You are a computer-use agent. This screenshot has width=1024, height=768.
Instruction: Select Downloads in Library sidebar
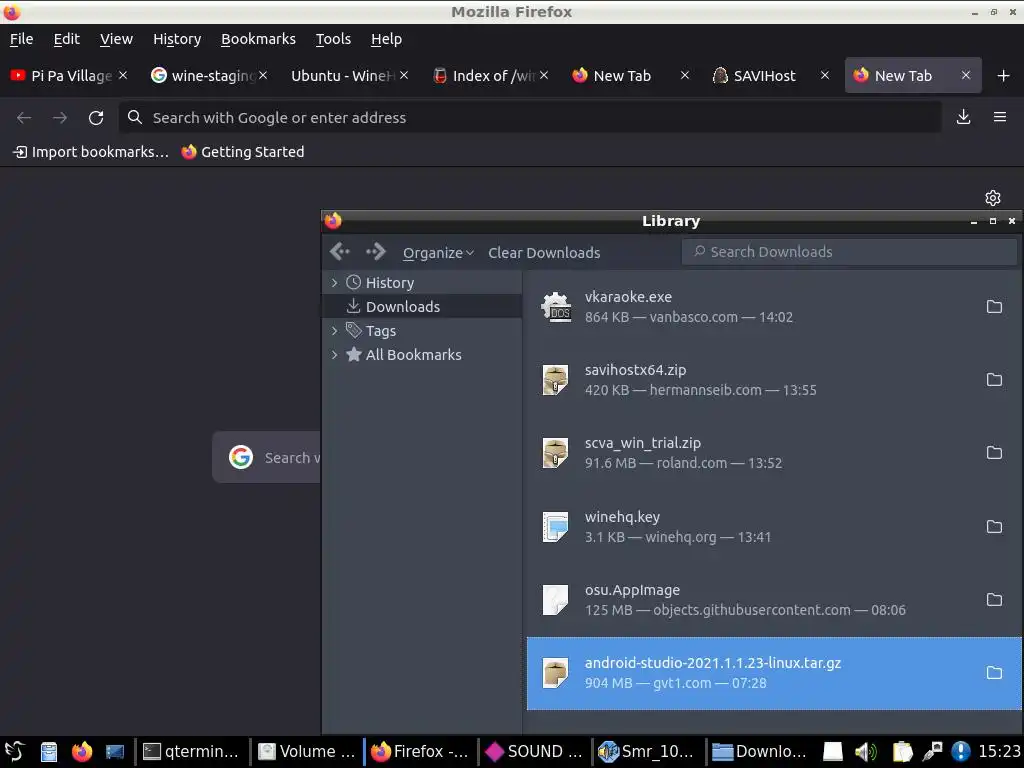pos(422,306)
